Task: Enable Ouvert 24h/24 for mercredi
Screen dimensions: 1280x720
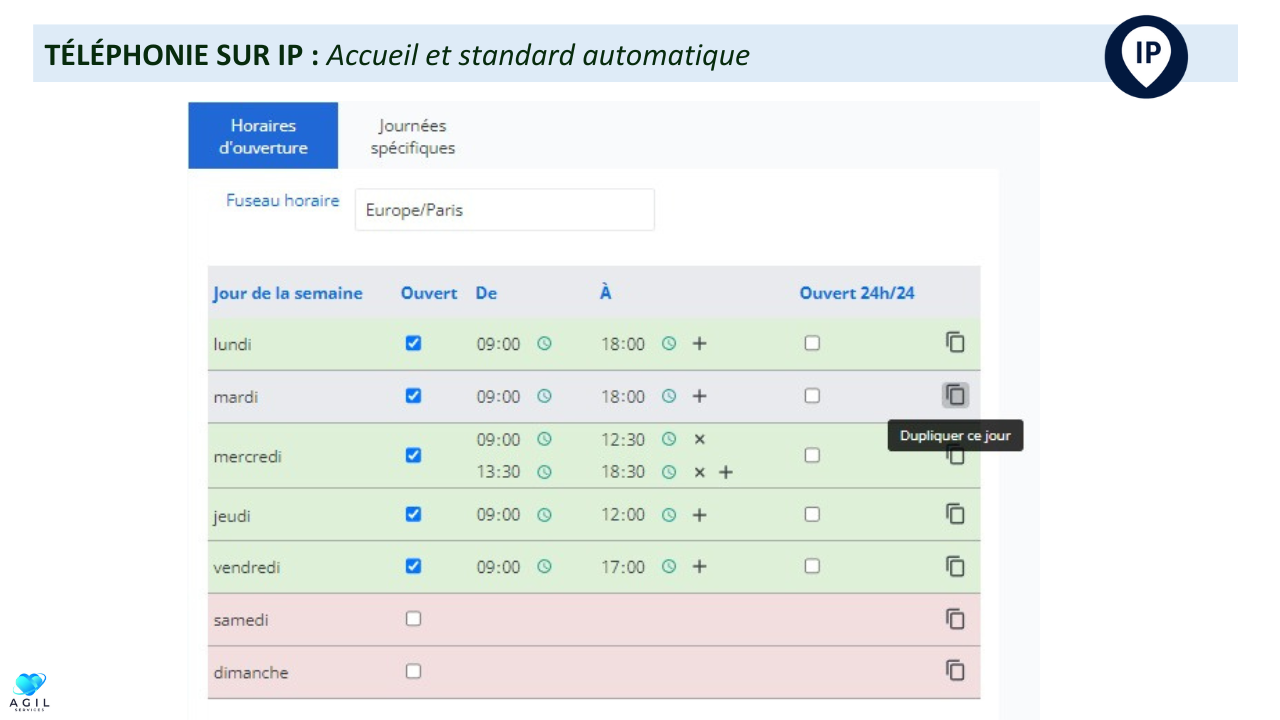Action: (812, 455)
